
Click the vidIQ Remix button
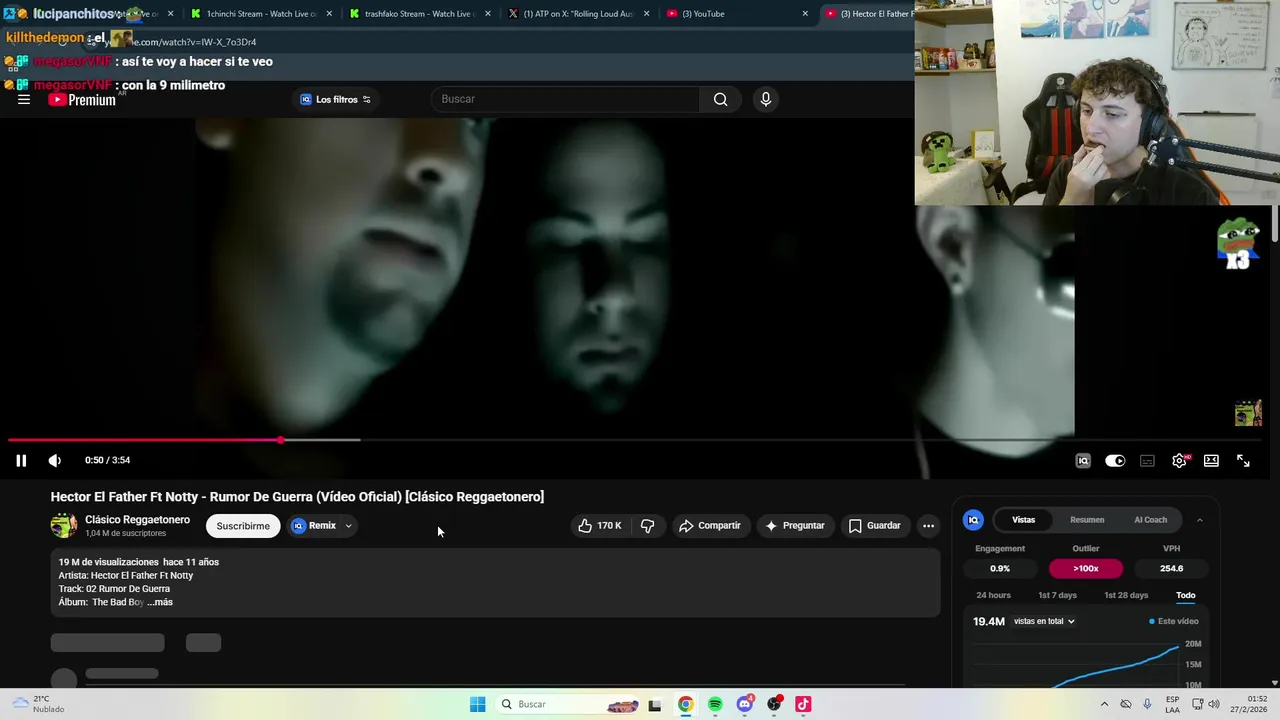click(314, 526)
